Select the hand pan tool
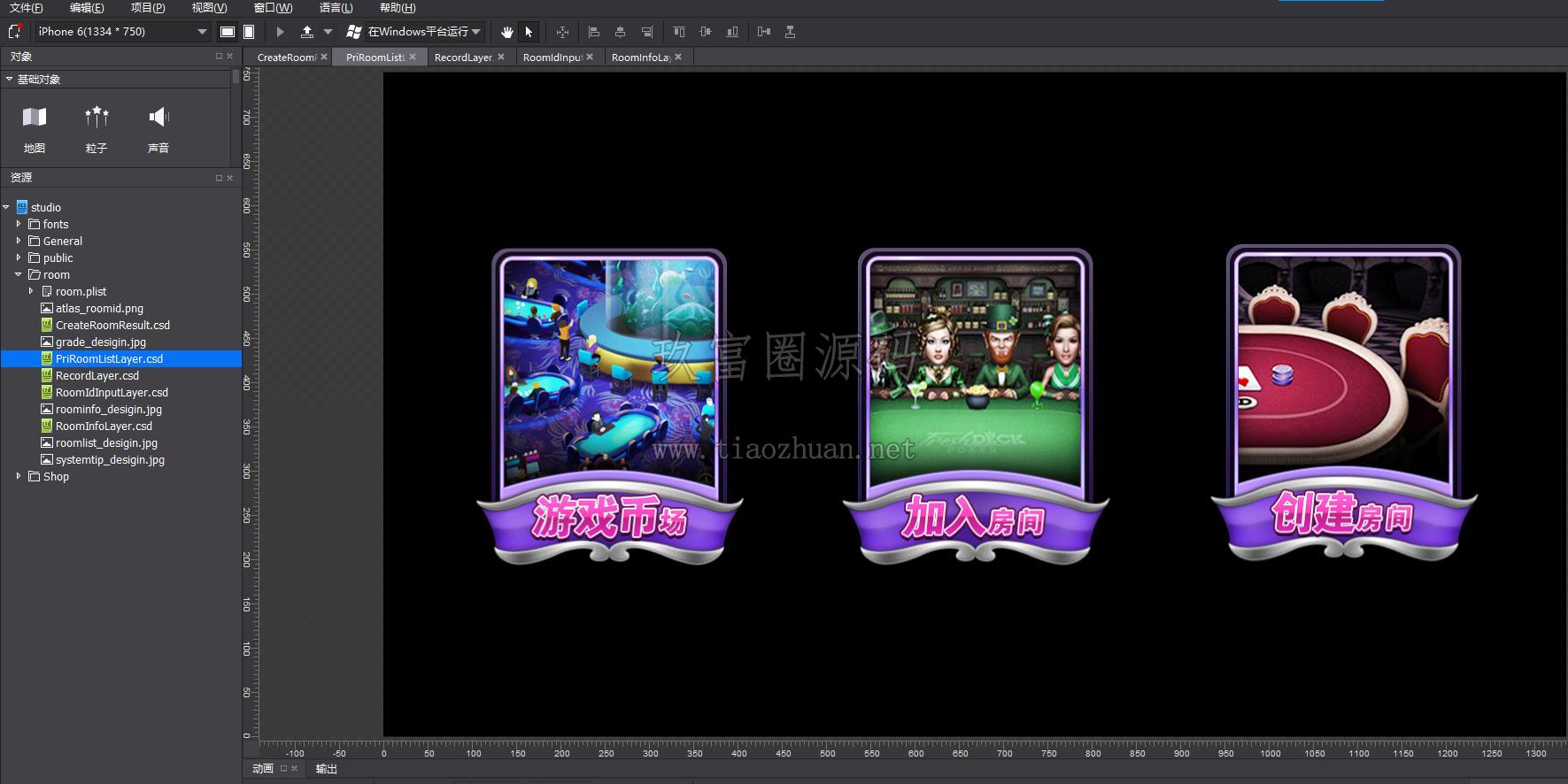 point(506,32)
